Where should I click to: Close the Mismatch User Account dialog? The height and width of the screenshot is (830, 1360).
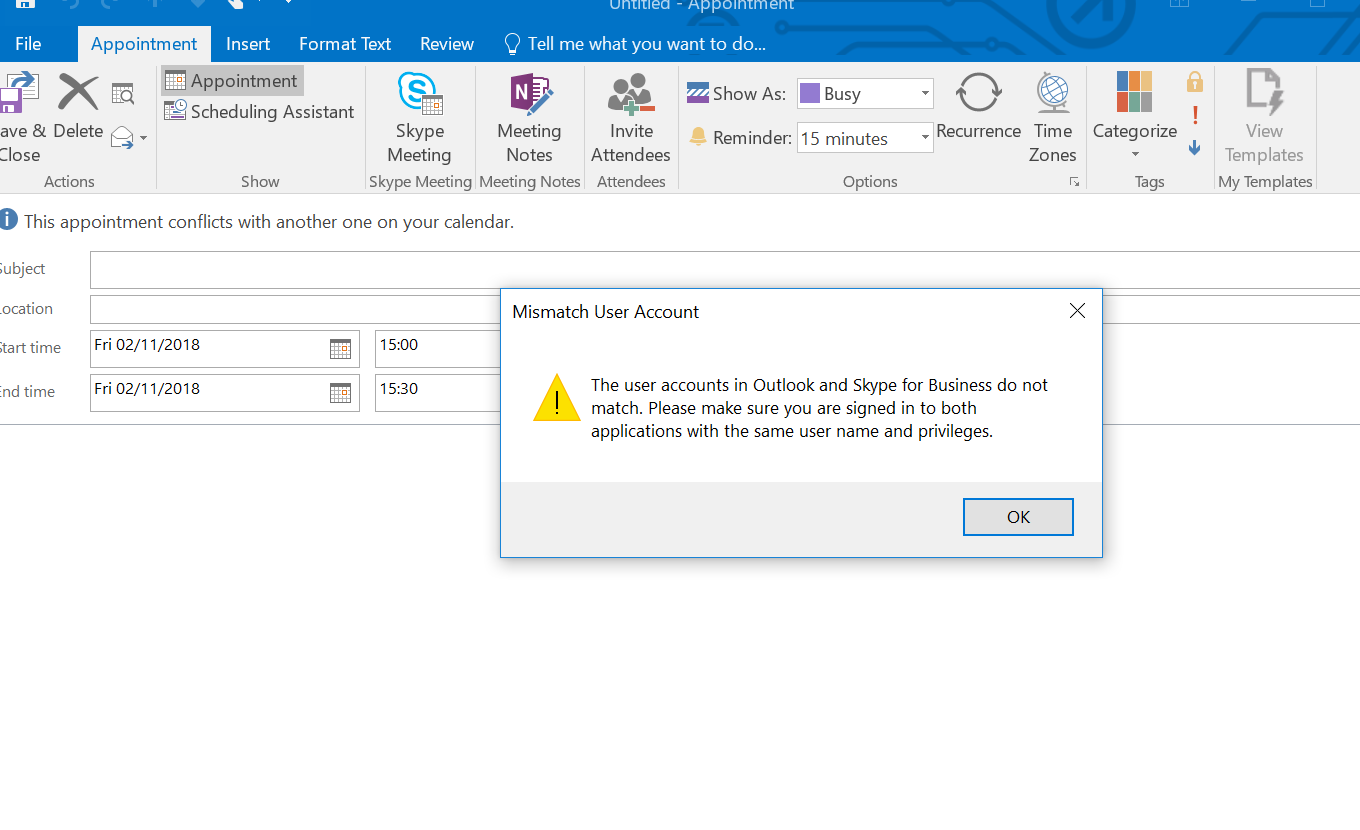click(x=1077, y=311)
